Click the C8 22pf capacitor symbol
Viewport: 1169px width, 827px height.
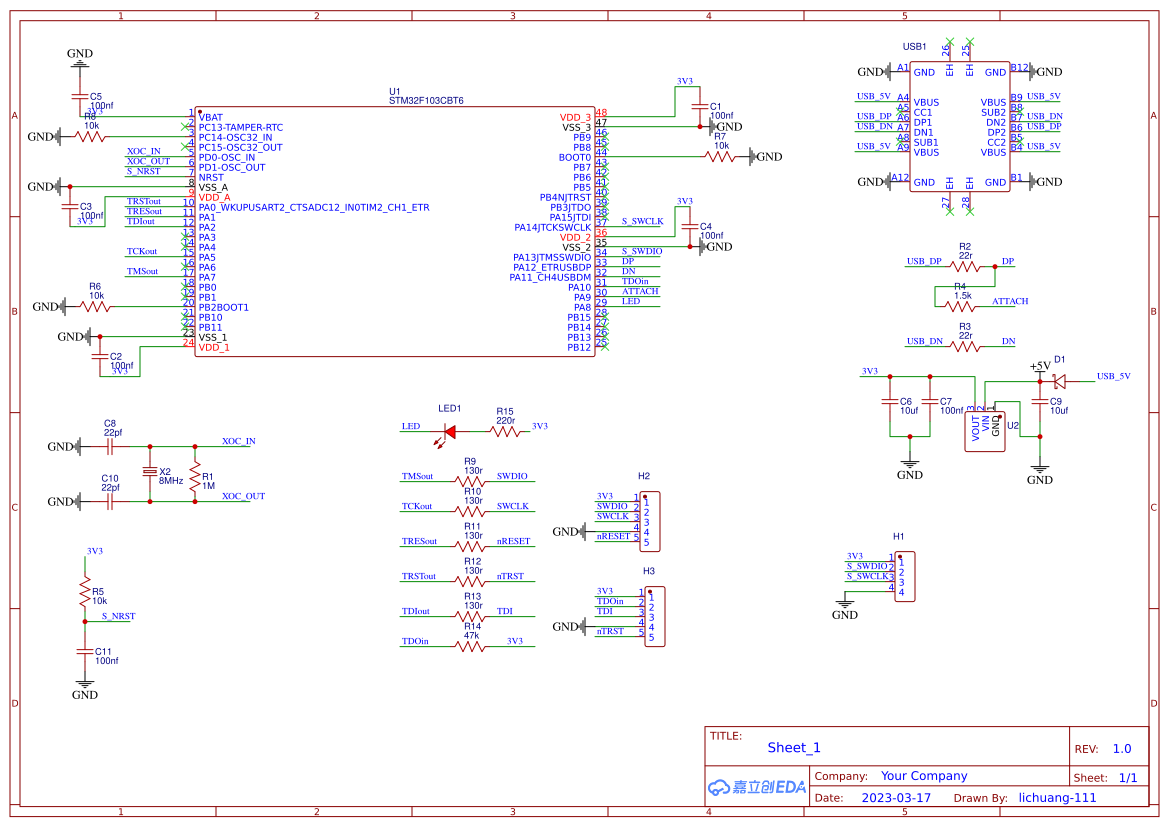tap(110, 447)
